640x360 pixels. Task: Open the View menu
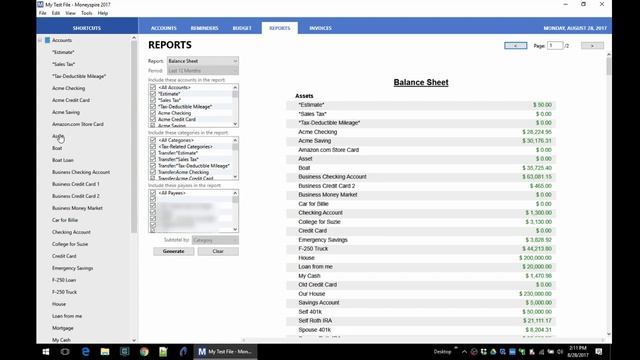coord(70,13)
